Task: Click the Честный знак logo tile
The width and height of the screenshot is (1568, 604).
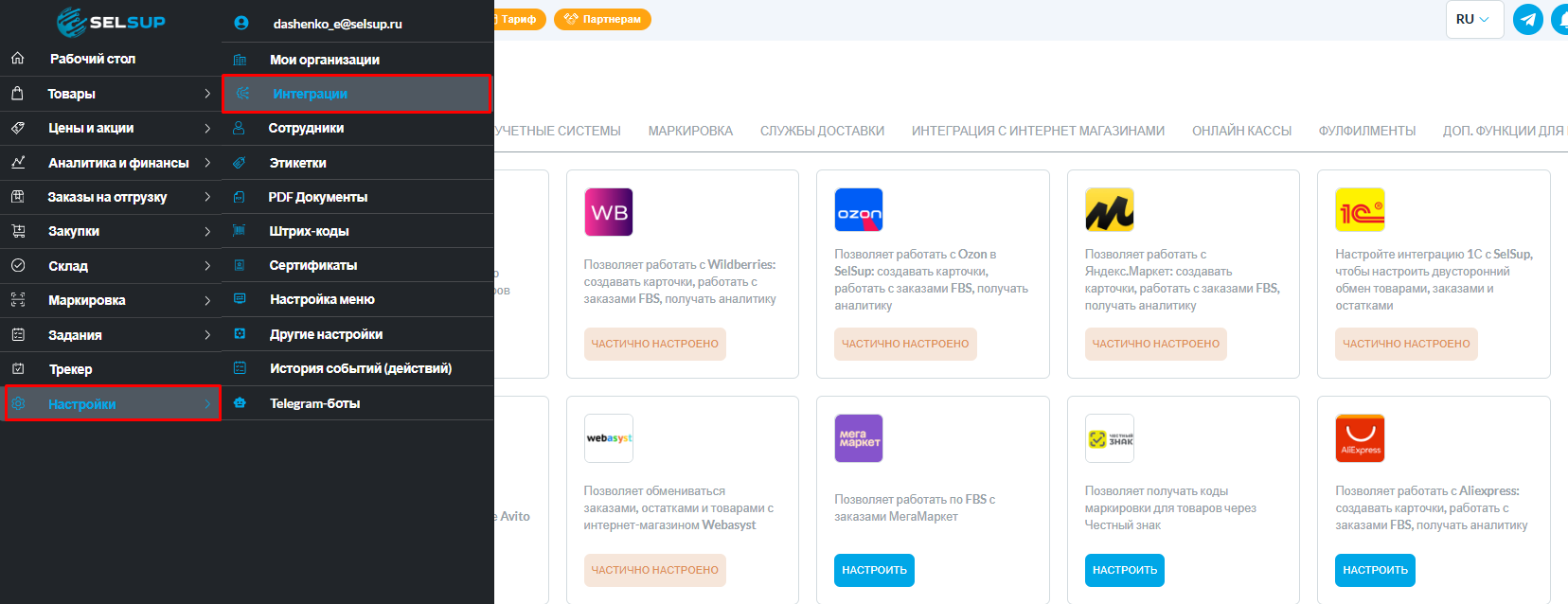Action: pos(1110,438)
